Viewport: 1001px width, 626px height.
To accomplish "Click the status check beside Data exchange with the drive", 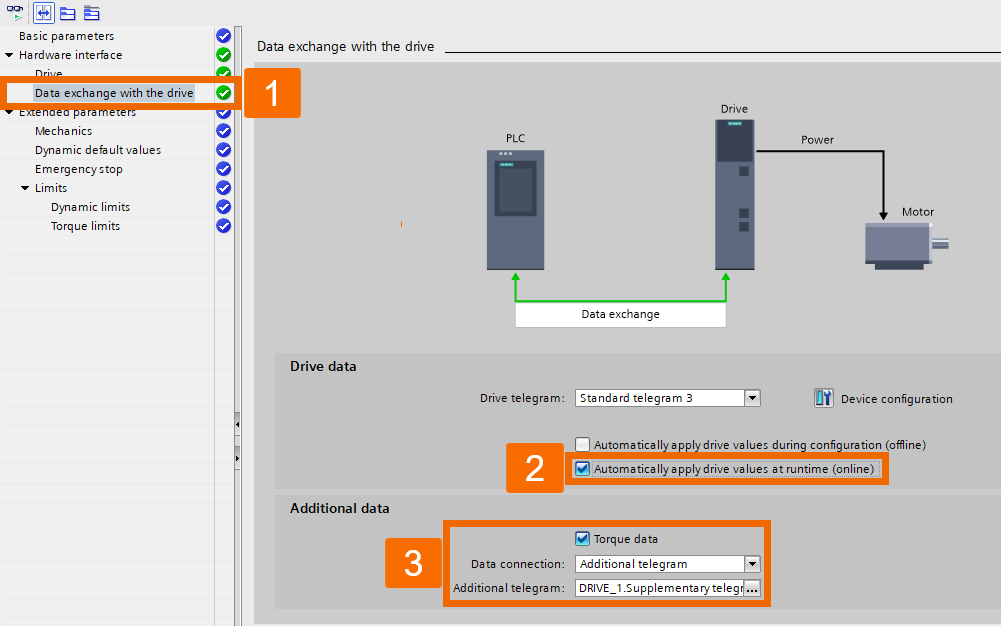I will (x=222, y=92).
